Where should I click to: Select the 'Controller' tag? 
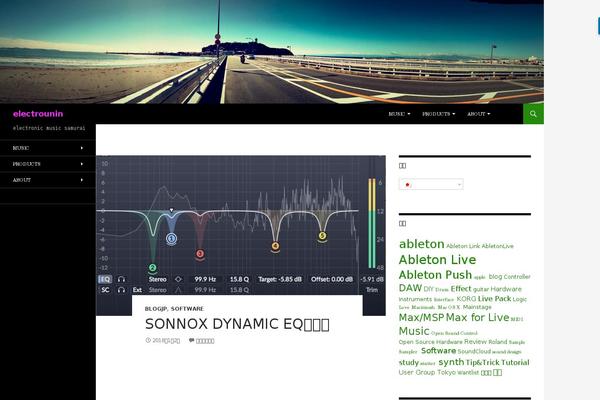(517, 276)
